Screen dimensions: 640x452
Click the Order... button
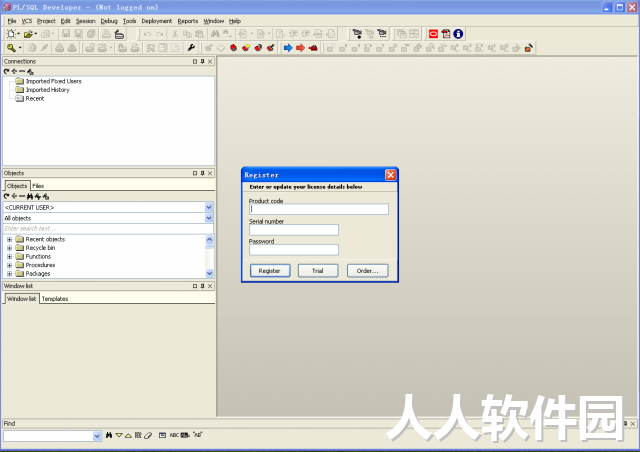pos(367,271)
